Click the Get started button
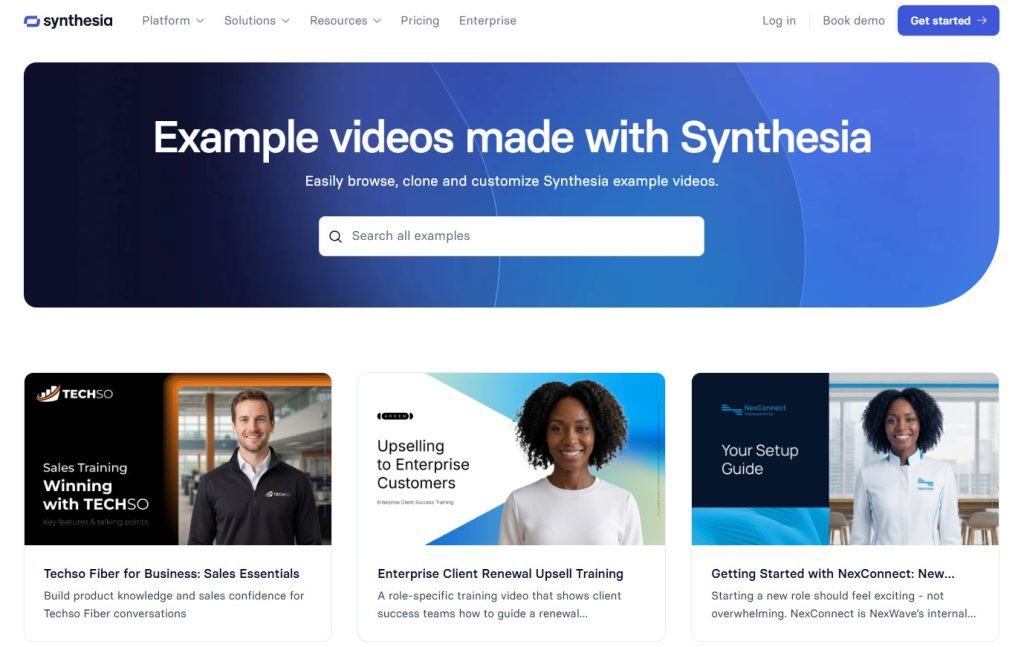This screenshot has width=1024, height=647. [948, 21]
